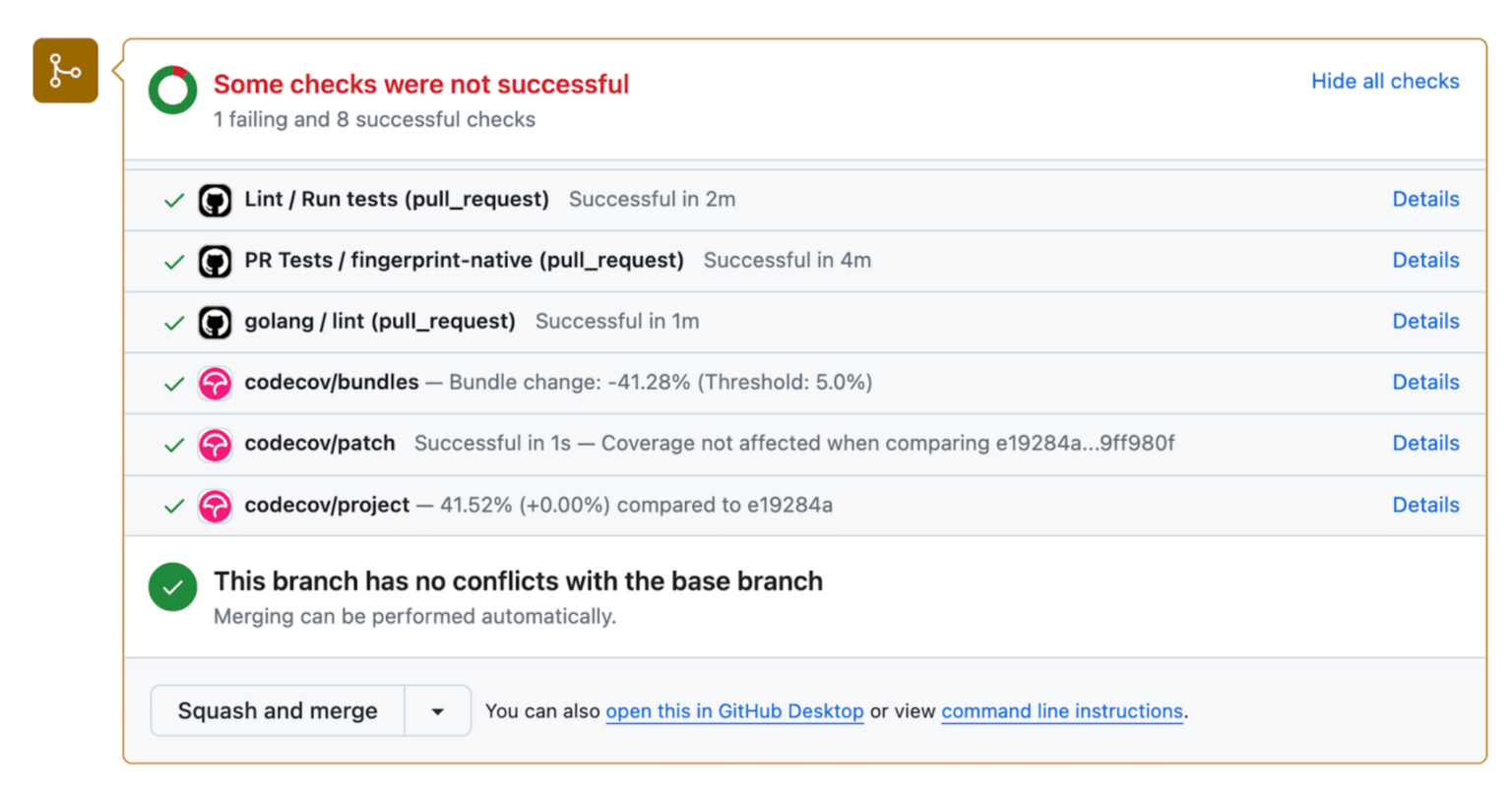This screenshot has width=1512, height=793.
Task: Click GitHub avatar beside golang / lint
Action: pyautogui.click(x=215, y=323)
